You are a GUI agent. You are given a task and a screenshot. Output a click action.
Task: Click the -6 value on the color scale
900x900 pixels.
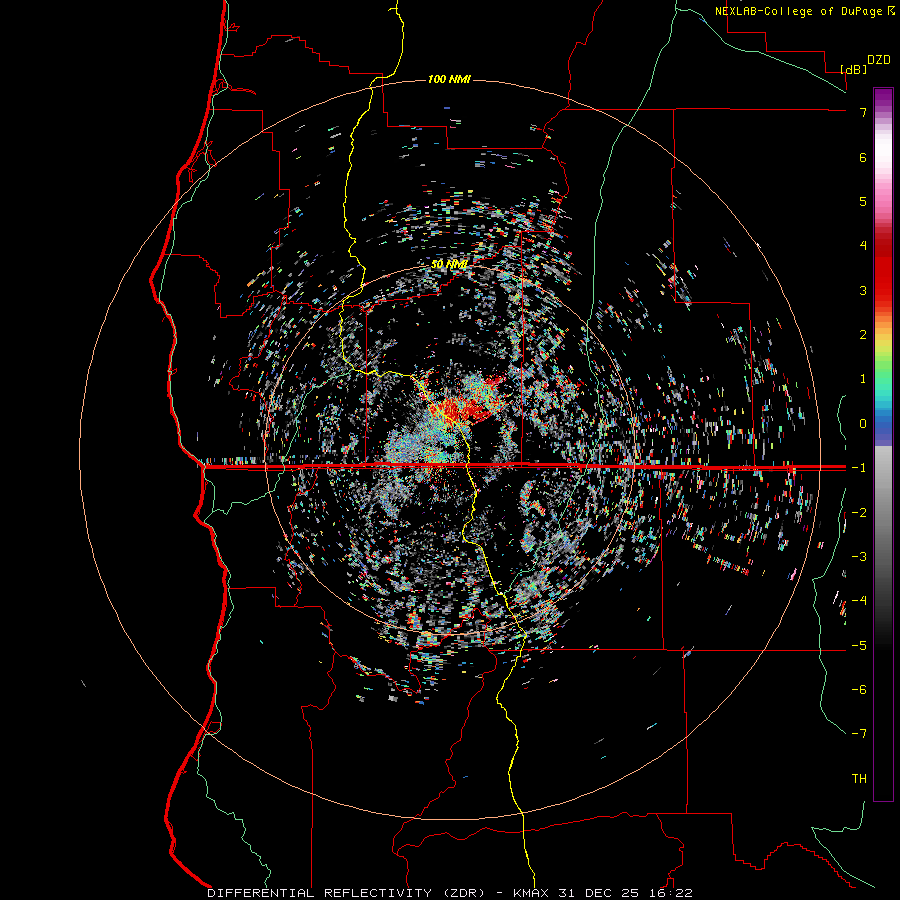[x=859, y=690]
